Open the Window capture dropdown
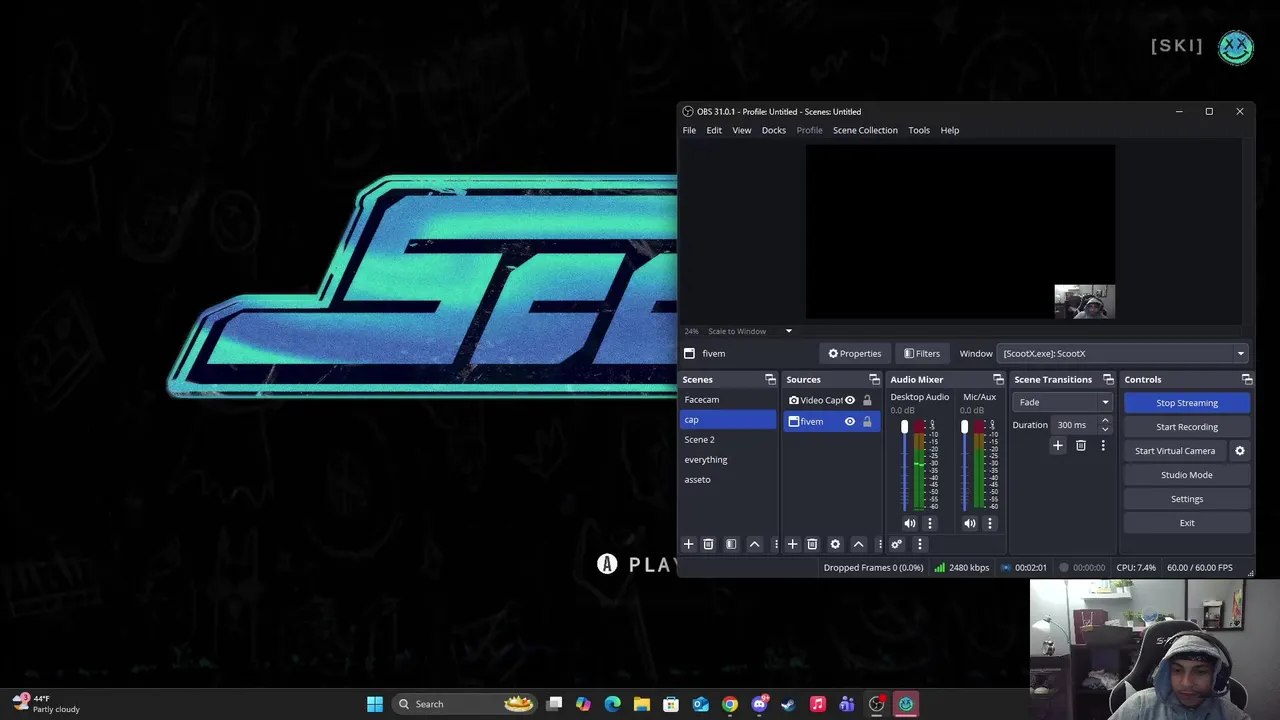The height and width of the screenshot is (720, 1280). pyautogui.click(x=1123, y=353)
